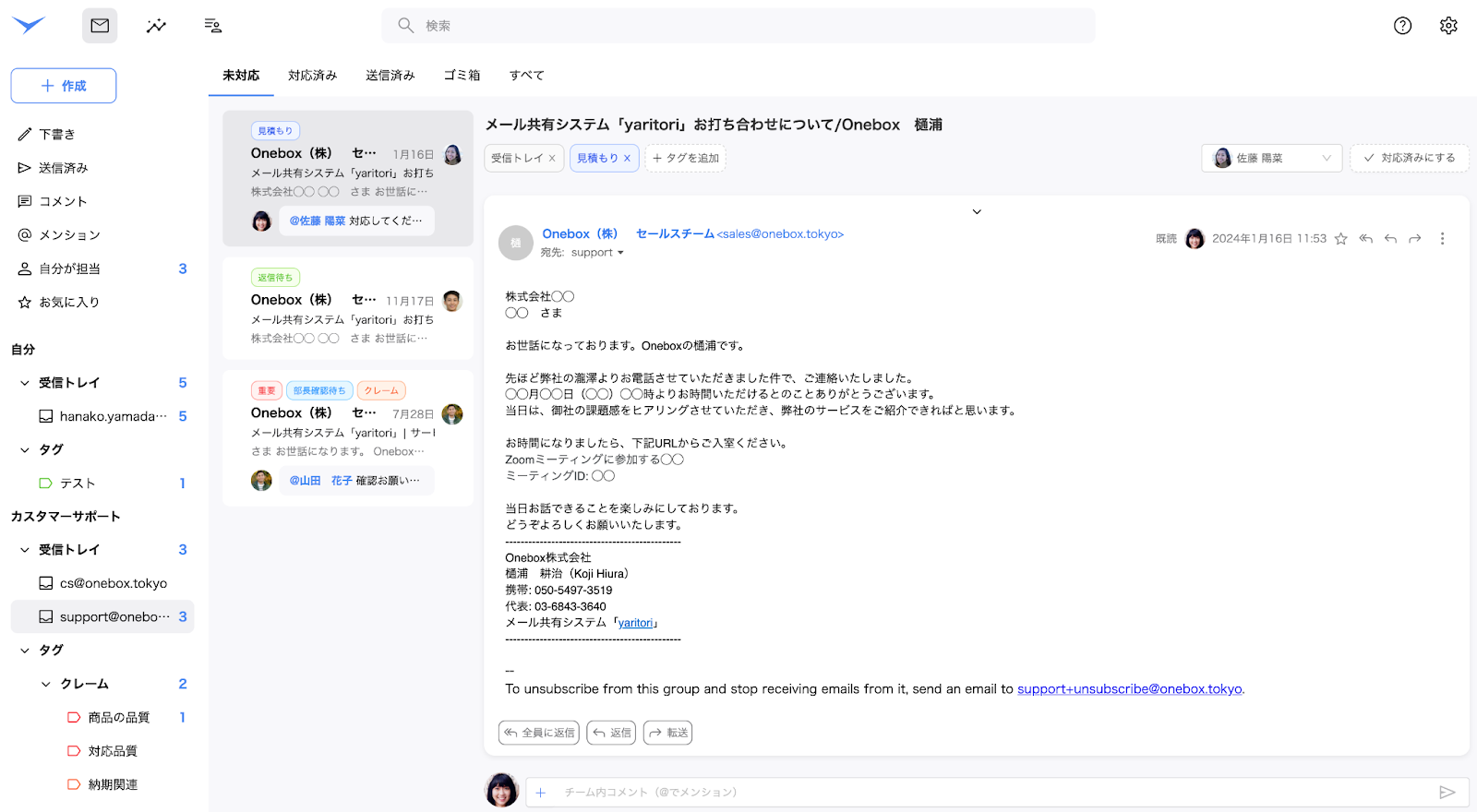Image resolution: width=1477 pixels, height=812 pixels.
Task: Switch to the 未対応 tab
Action: coord(241,76)
